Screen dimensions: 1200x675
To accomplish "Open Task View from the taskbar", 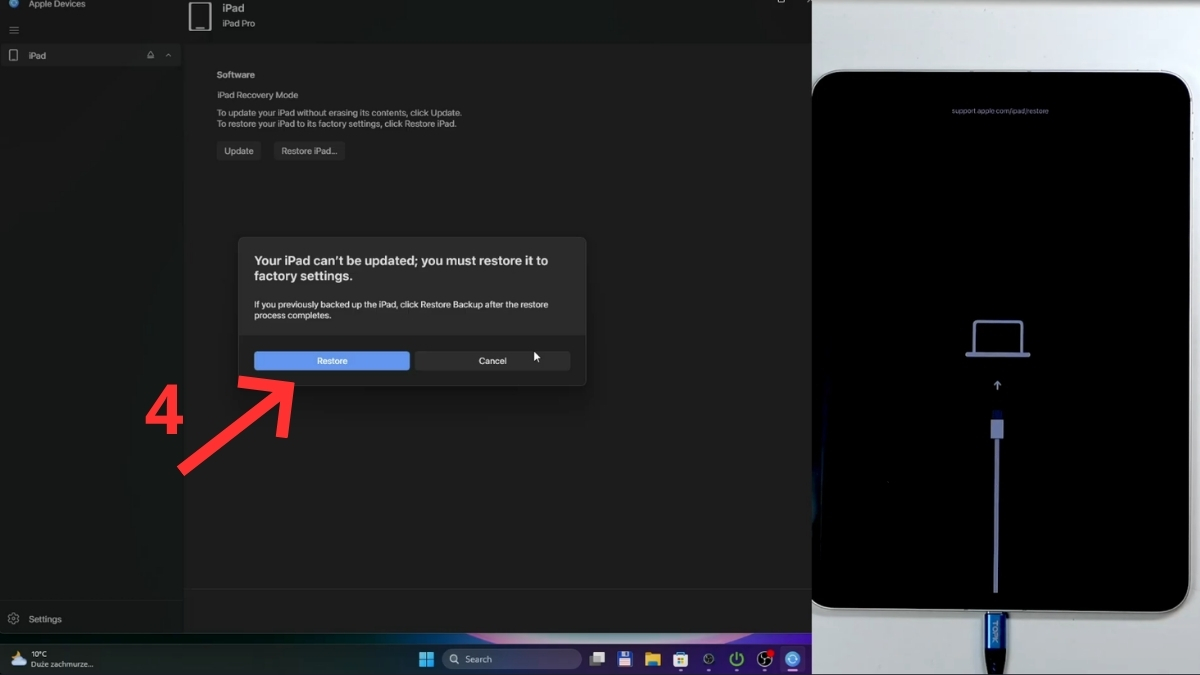I will (x=597, y=659).
